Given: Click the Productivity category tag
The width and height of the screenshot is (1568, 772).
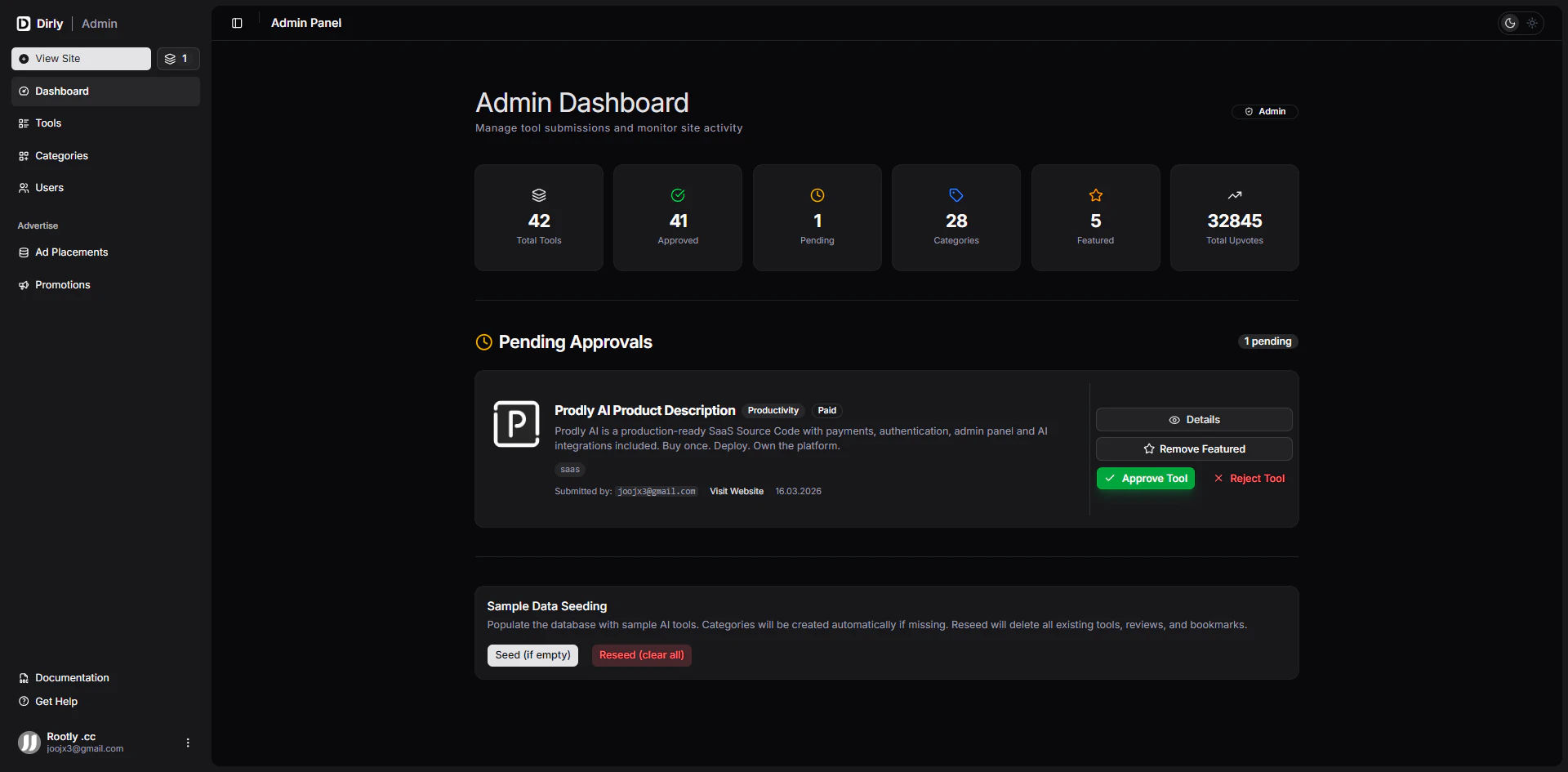Looking at the screenshot, I should 773,411.
